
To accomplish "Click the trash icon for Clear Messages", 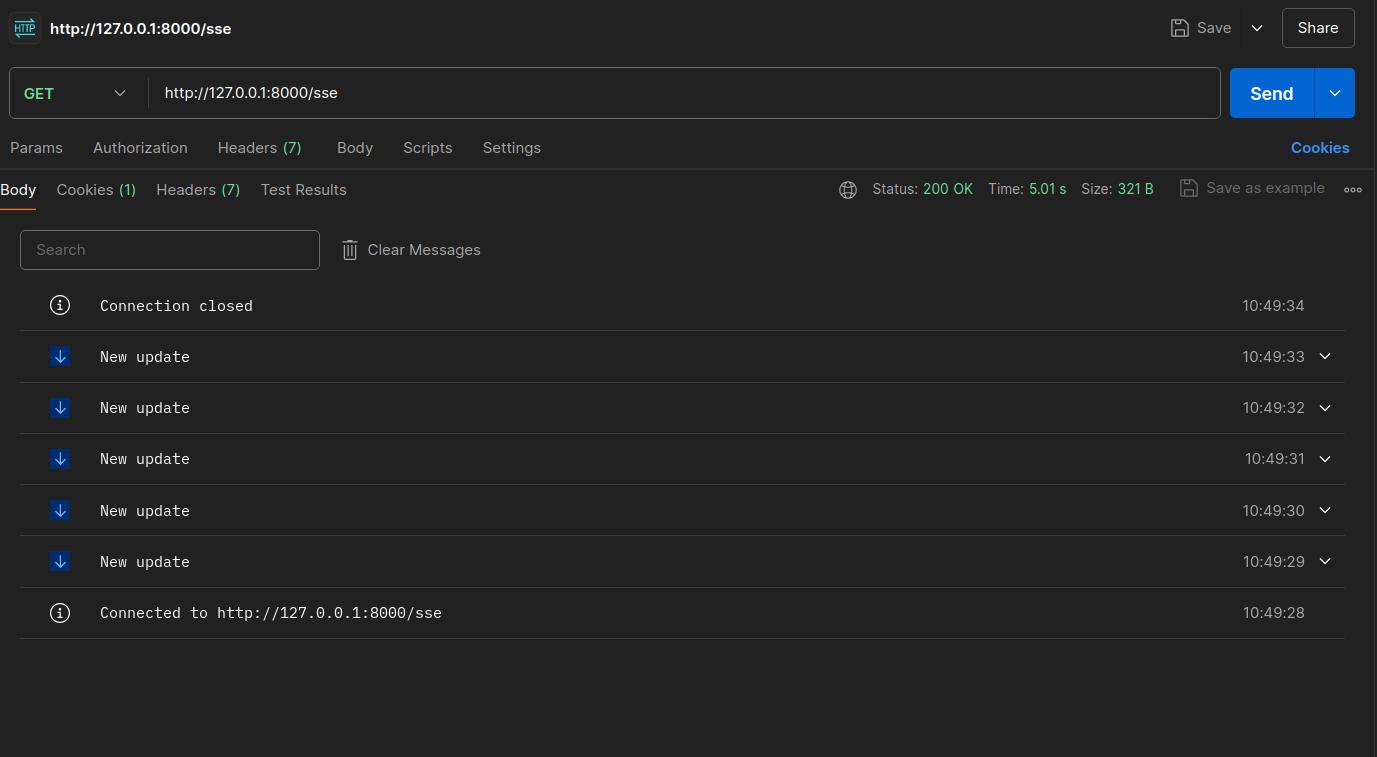I will (x=350, y=250).
